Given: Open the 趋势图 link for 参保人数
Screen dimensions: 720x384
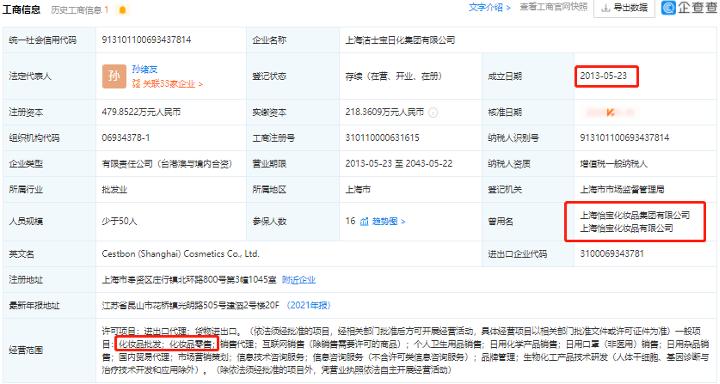Looking at the screenshot, I should (x=388, y=221).
